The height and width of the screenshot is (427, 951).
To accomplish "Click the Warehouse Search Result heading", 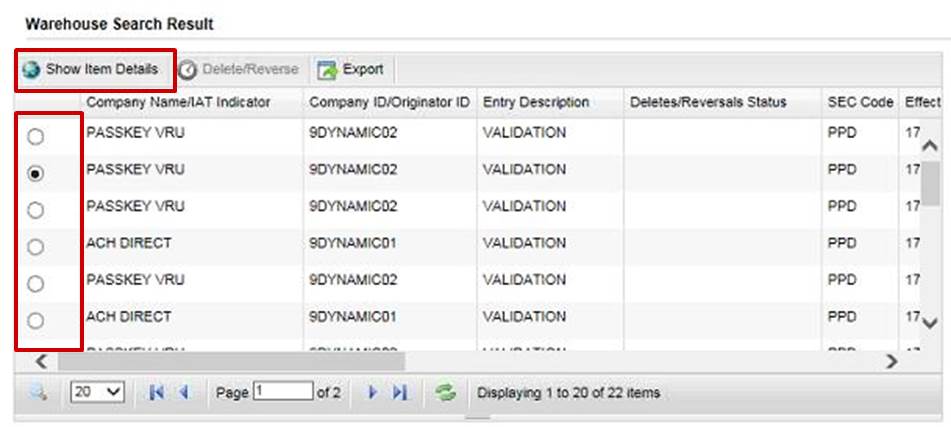I will click(x=119, y=25).
